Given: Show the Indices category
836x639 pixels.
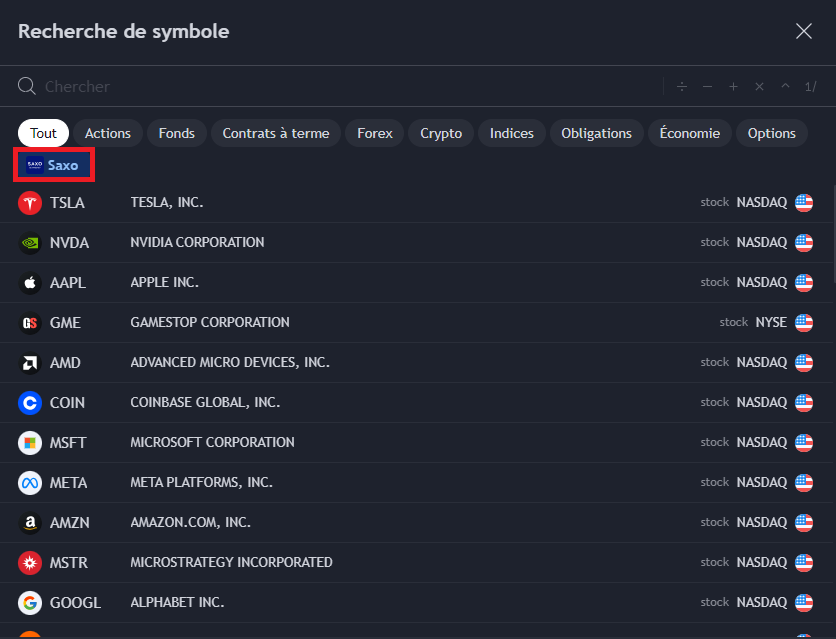Looking at the screenshot, I should (x=512, y=133).
